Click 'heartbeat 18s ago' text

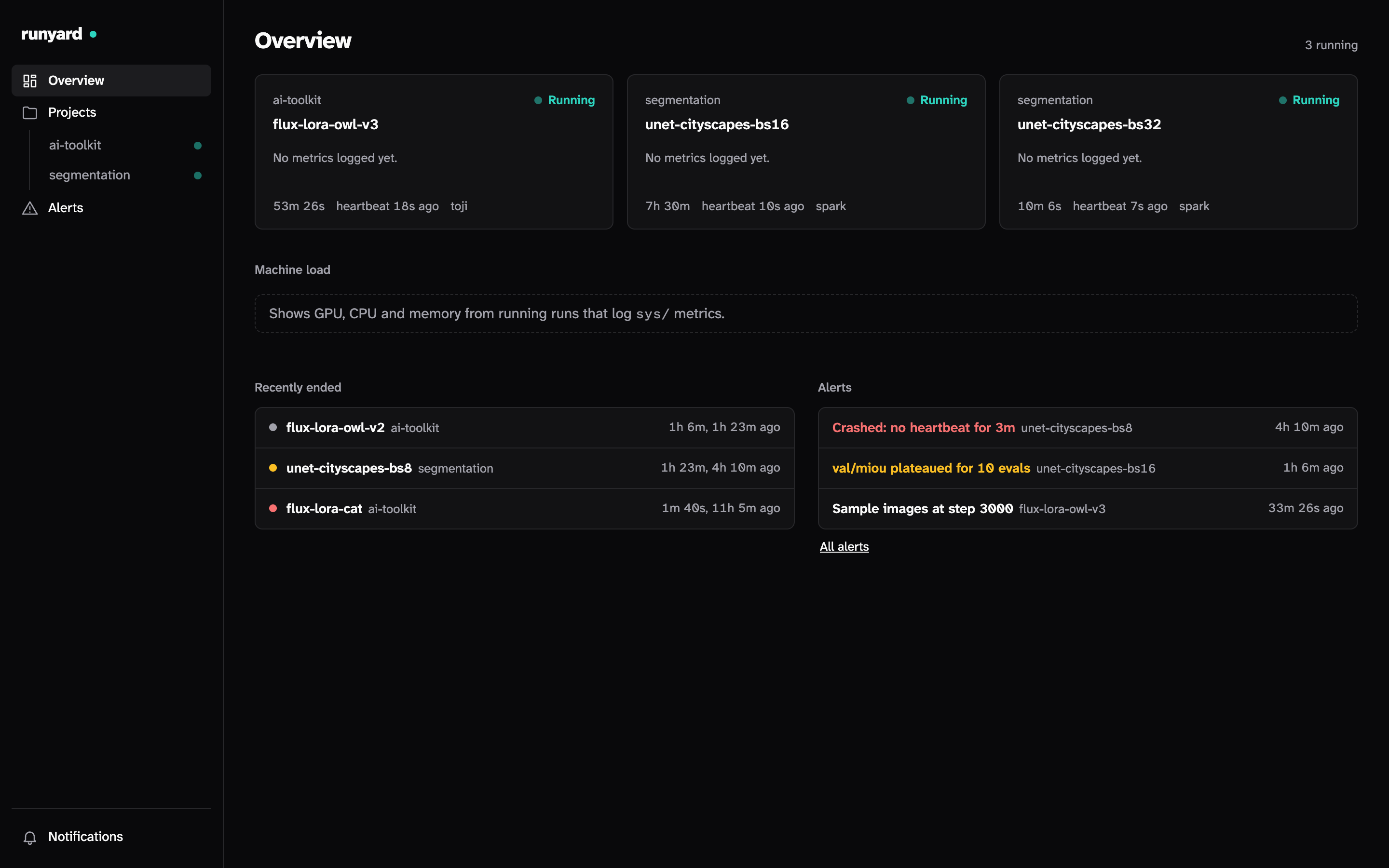(387, 206)
